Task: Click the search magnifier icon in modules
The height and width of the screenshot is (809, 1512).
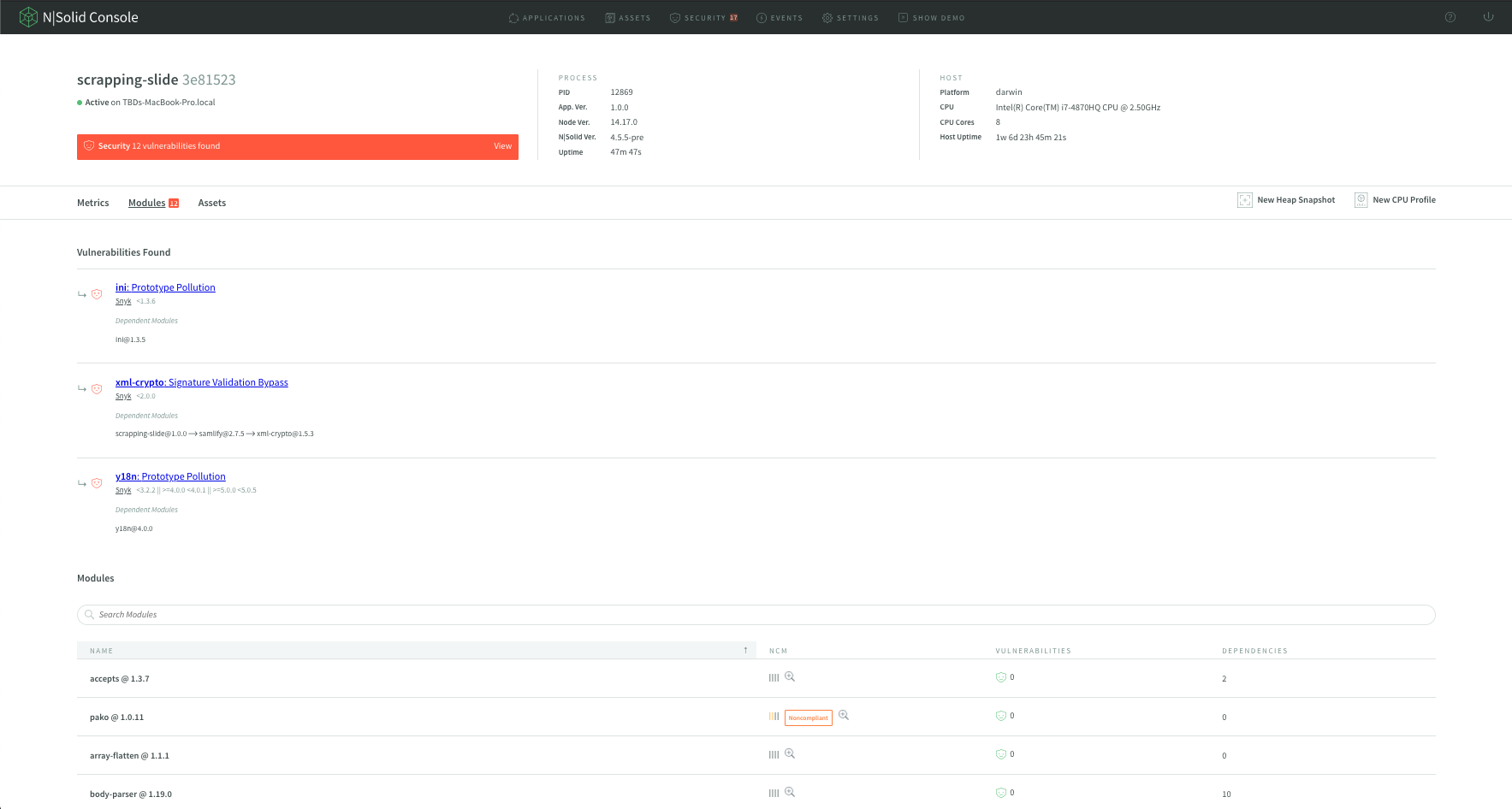Action: click(x=89, y=615)
